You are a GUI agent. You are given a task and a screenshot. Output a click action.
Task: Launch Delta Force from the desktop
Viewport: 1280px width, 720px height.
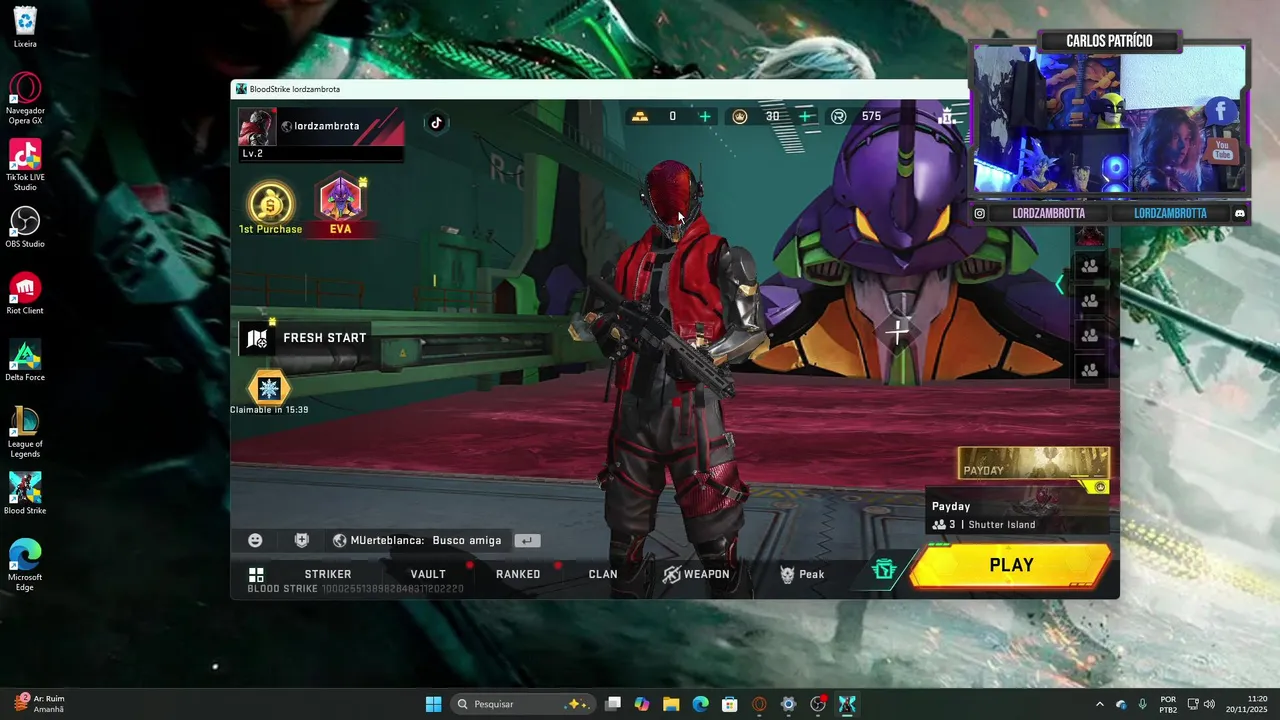click(25, 361)
